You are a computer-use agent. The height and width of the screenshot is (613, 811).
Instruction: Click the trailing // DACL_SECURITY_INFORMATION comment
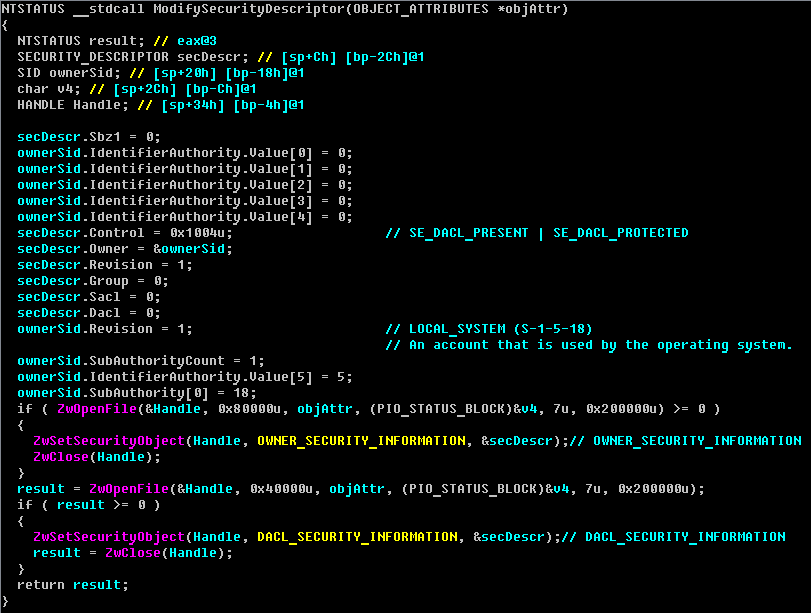(x=673, y=537)
